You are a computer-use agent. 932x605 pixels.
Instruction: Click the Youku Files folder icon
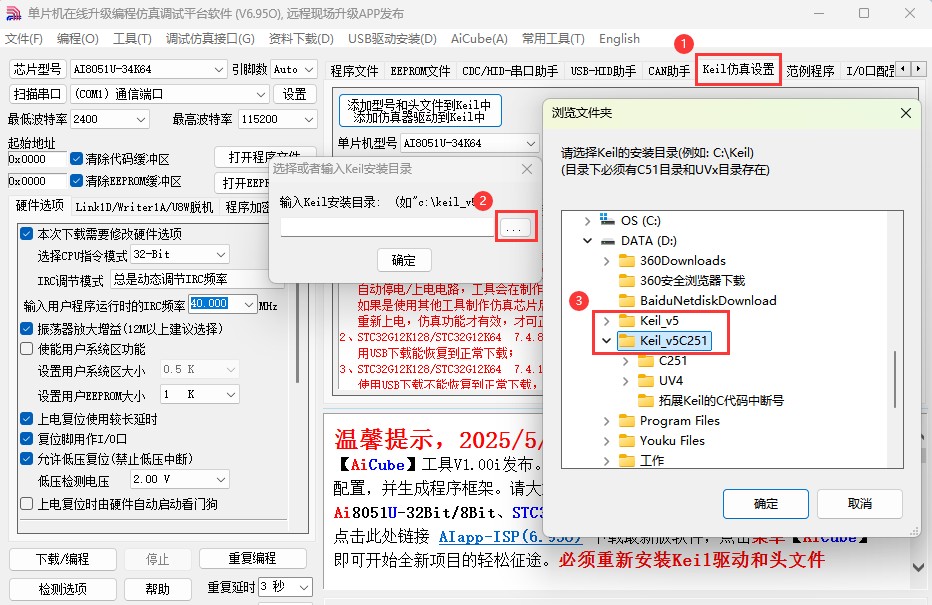coord(627,440)
